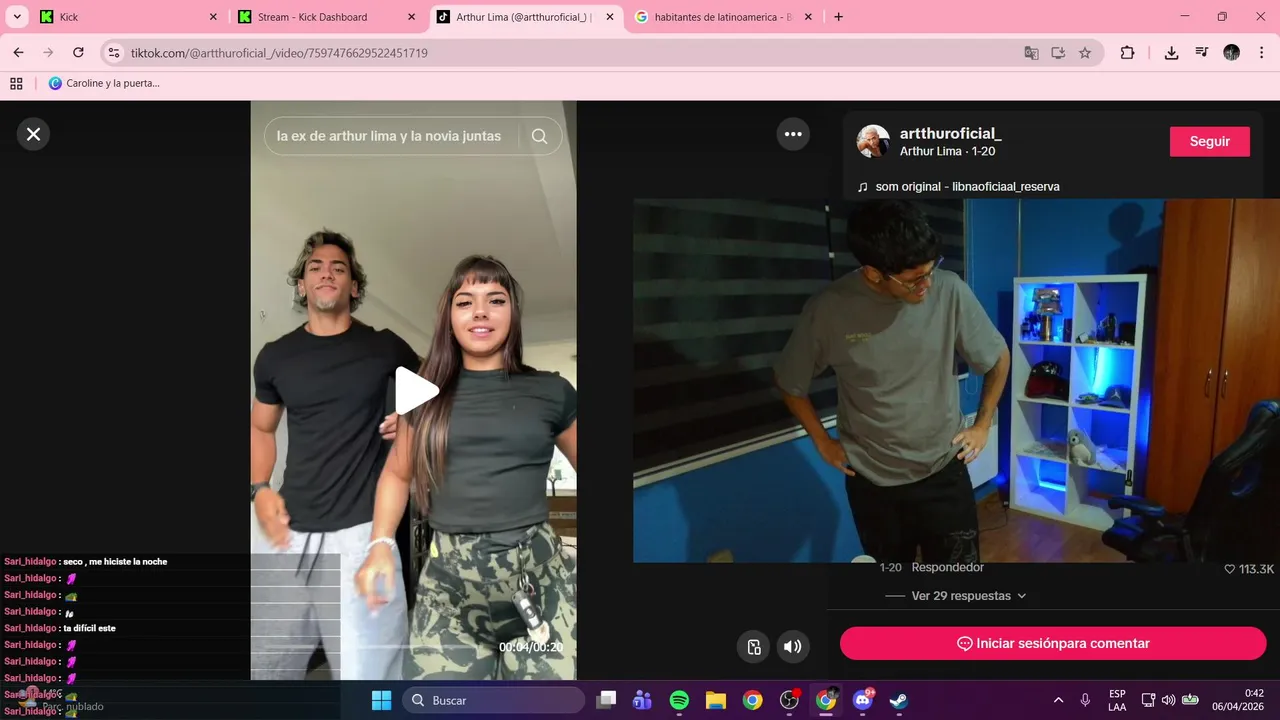
Task: Open the artthuroficial_ profile avatar
Action: point(873,141)
